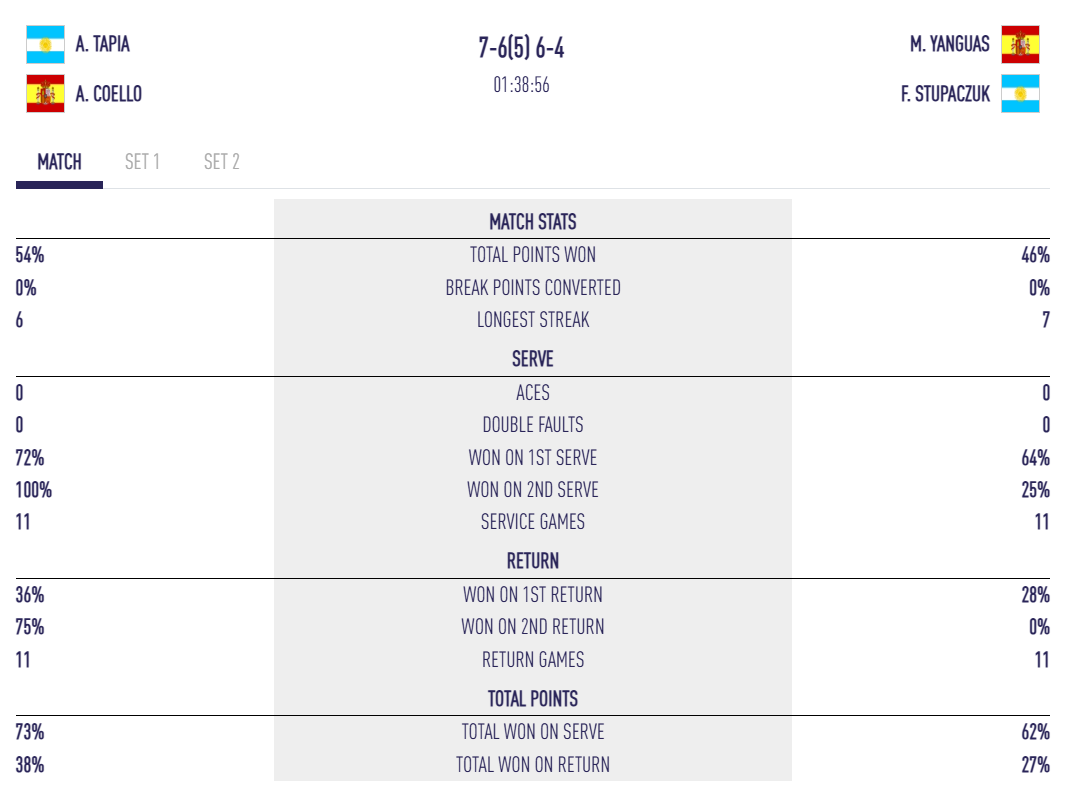Click the MATCH STATS section header
The image size is (1069, 801).
click(532, 222)
